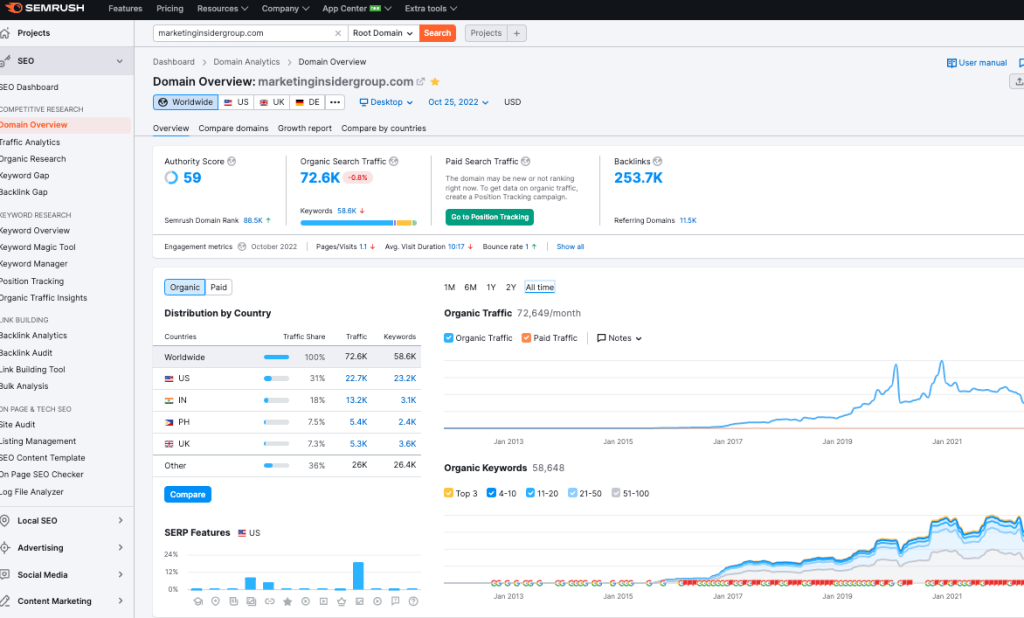1024x618 pixels.
Task: Click the US traffic share bar
Action: (276, 378)
